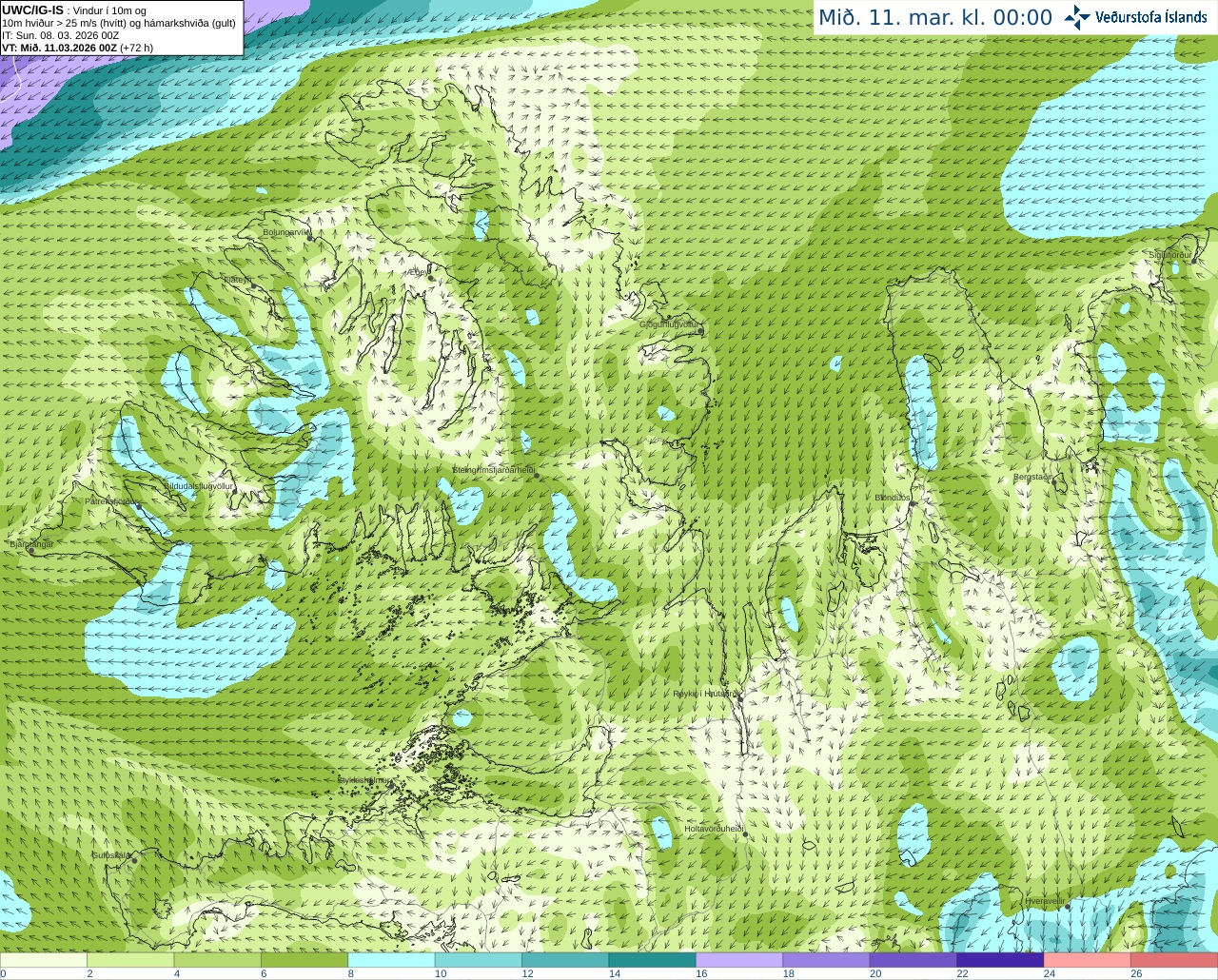Click the 'VT: Mið. 11.03.2026 00Z (+72 h)' line
Screen dimensions: 1218x980
(x=78, y=48)
